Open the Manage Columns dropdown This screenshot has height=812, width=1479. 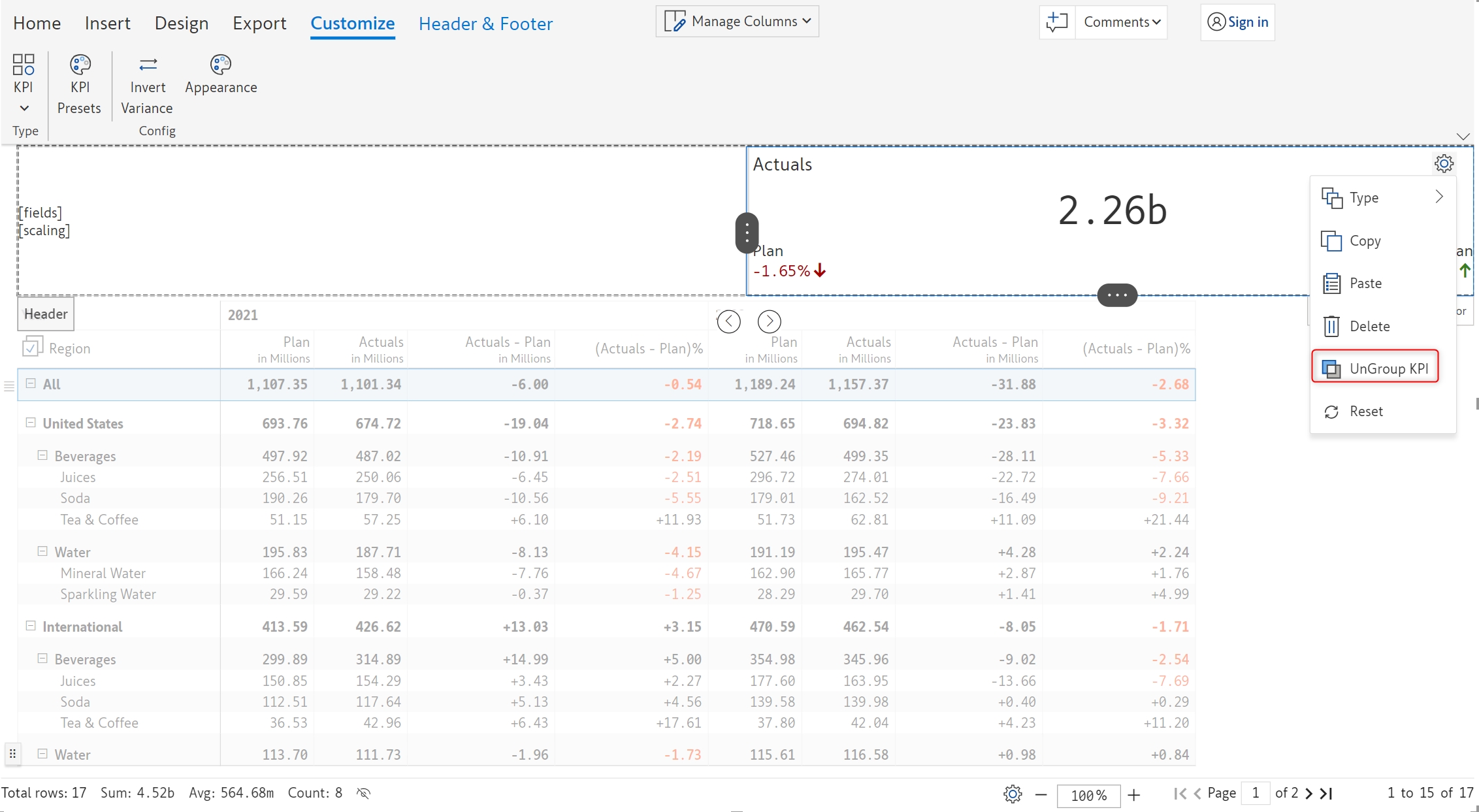point(737,22)
